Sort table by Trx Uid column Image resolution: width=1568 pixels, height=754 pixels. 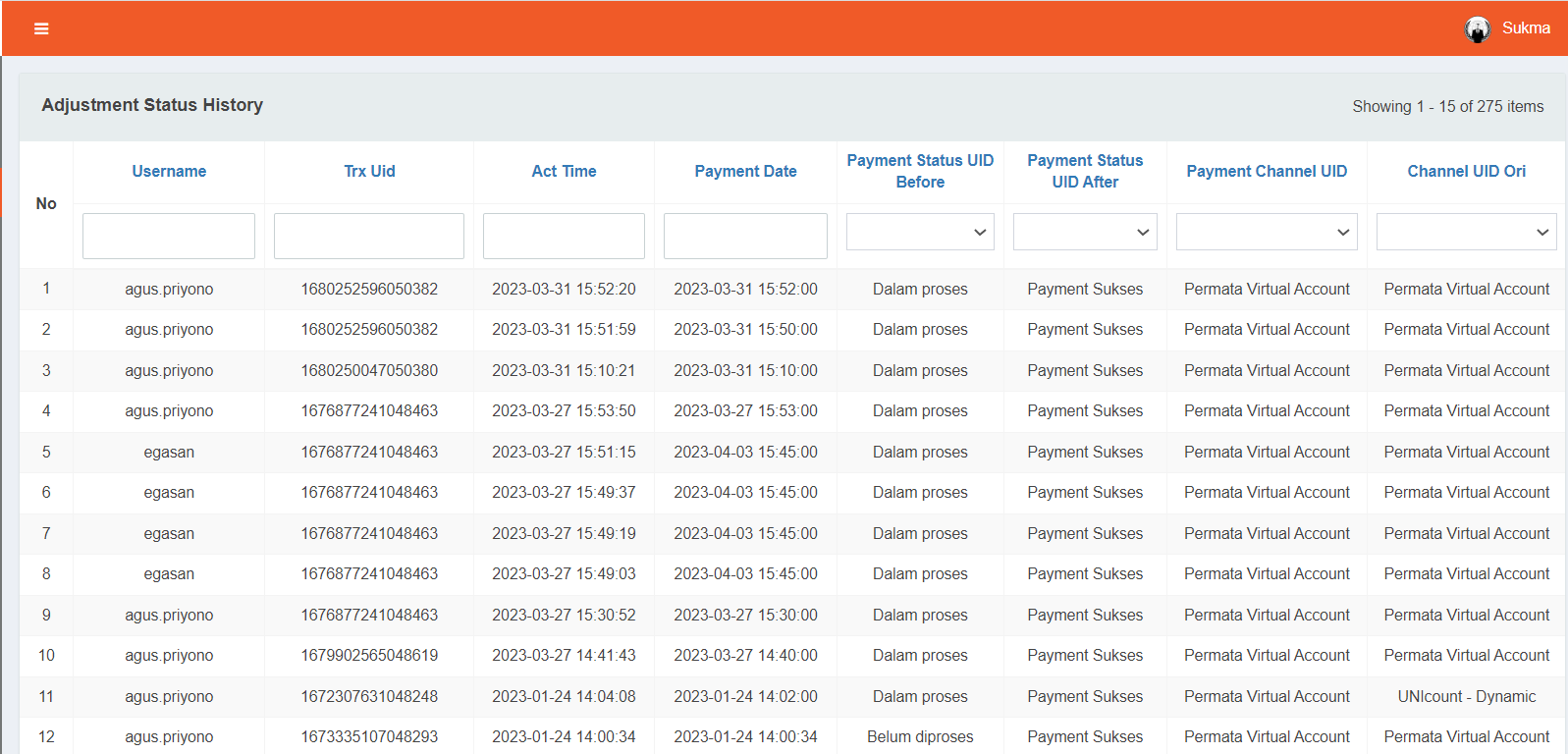(369, 171)
